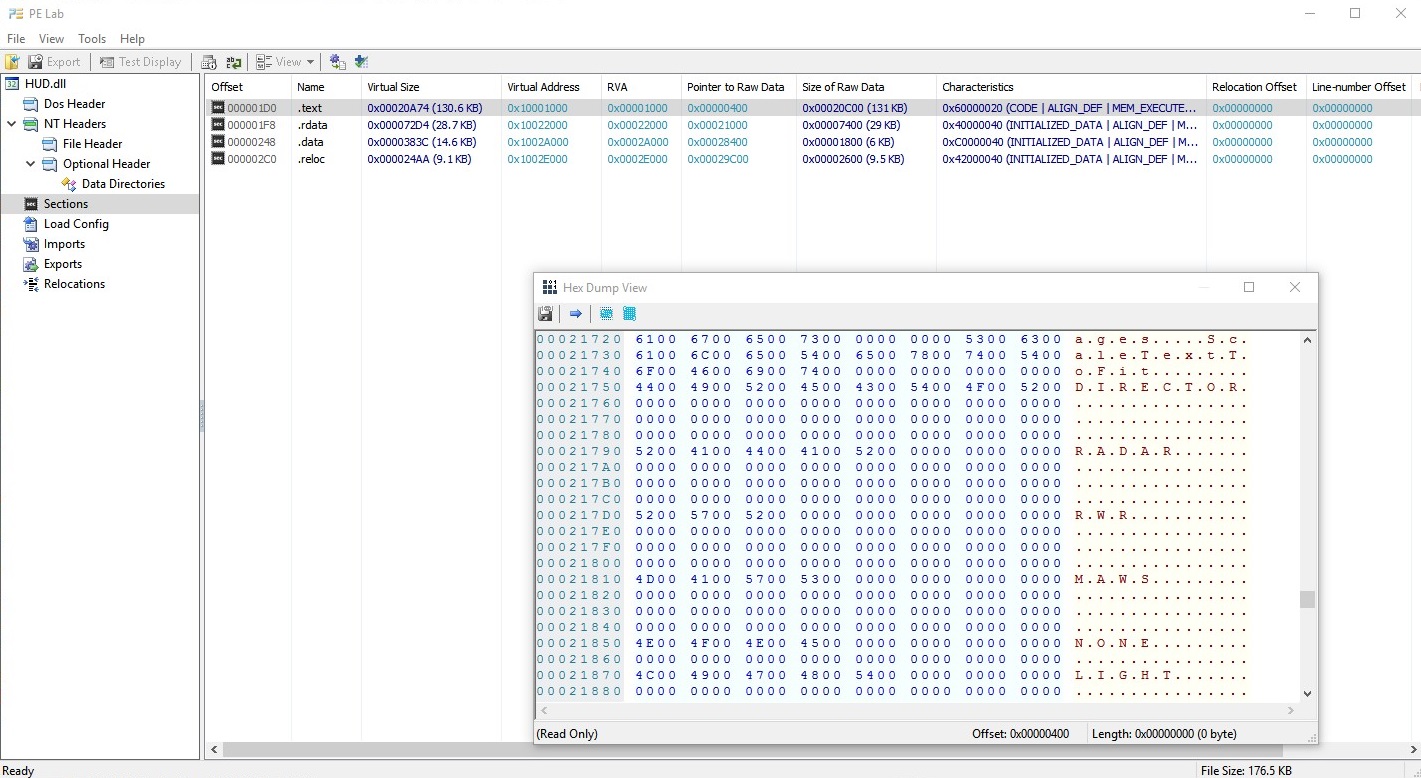Click the calendar info toolbar icon
Image resolution: width=1421 pixels, height=778 pixels.
pos(209,62)
